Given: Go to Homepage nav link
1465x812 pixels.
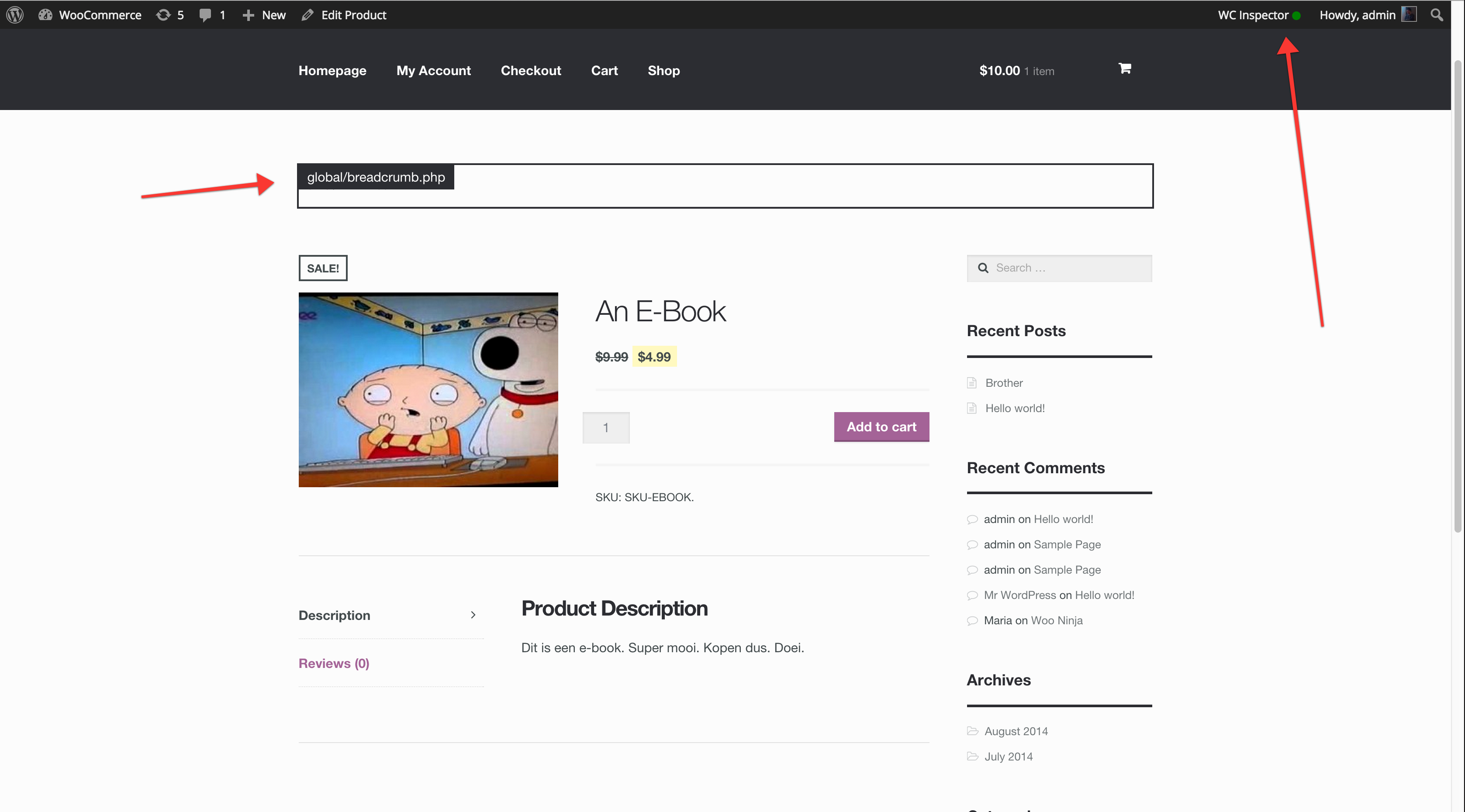Looking at the screenshot, I should pos(333,70).
